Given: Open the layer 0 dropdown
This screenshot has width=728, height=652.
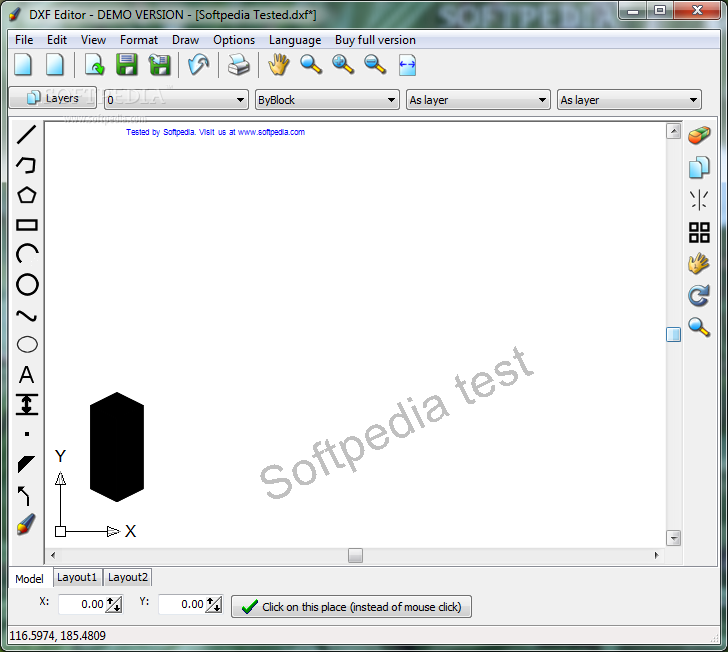Looking at the screenshot, I should coord(176,100).
